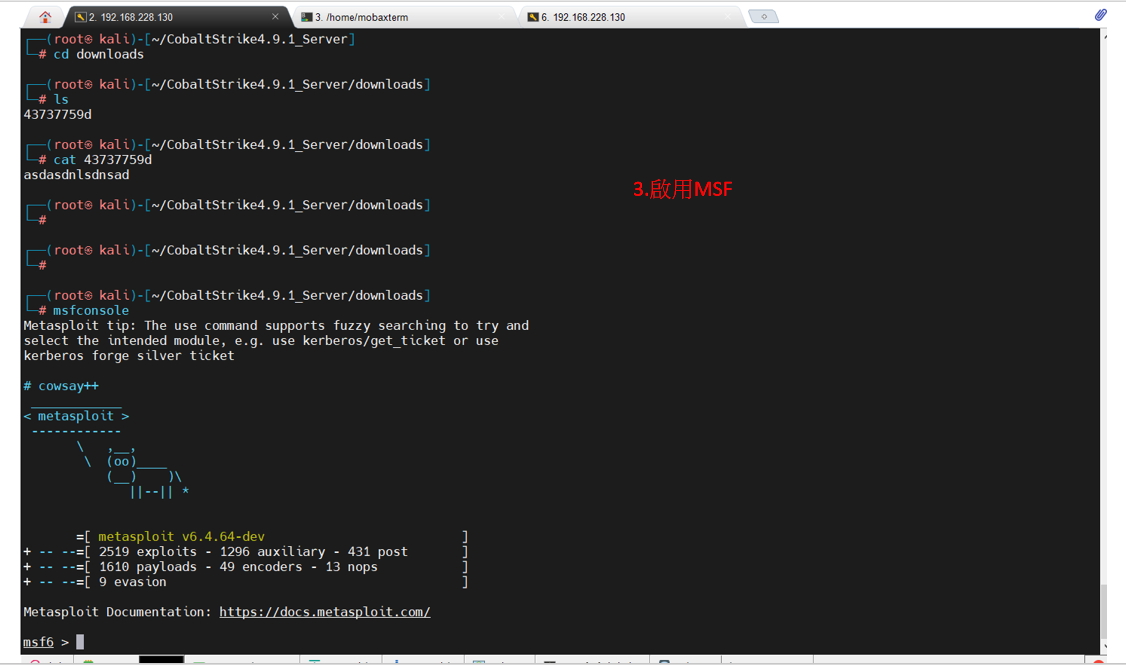Click the "Metasploit Documentation:" label
This screenshot has width=1126, height=665.
[118, 612]
